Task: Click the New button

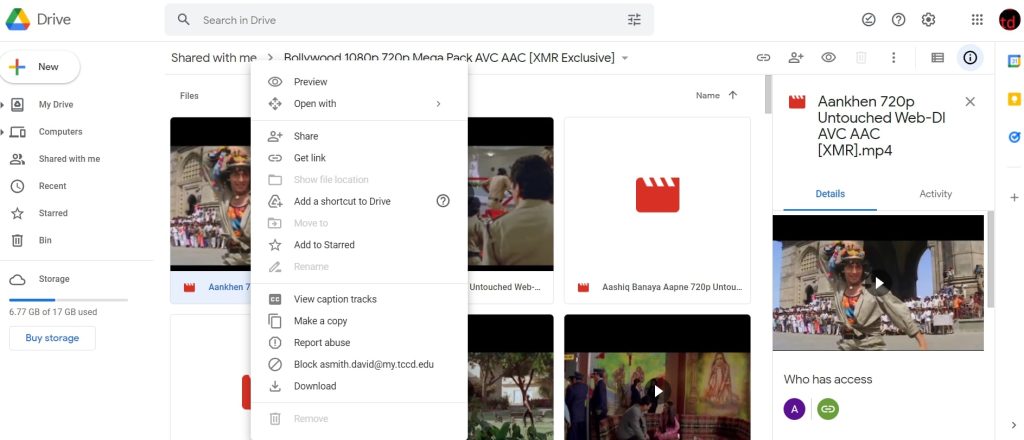Action: tap(40, 67)
